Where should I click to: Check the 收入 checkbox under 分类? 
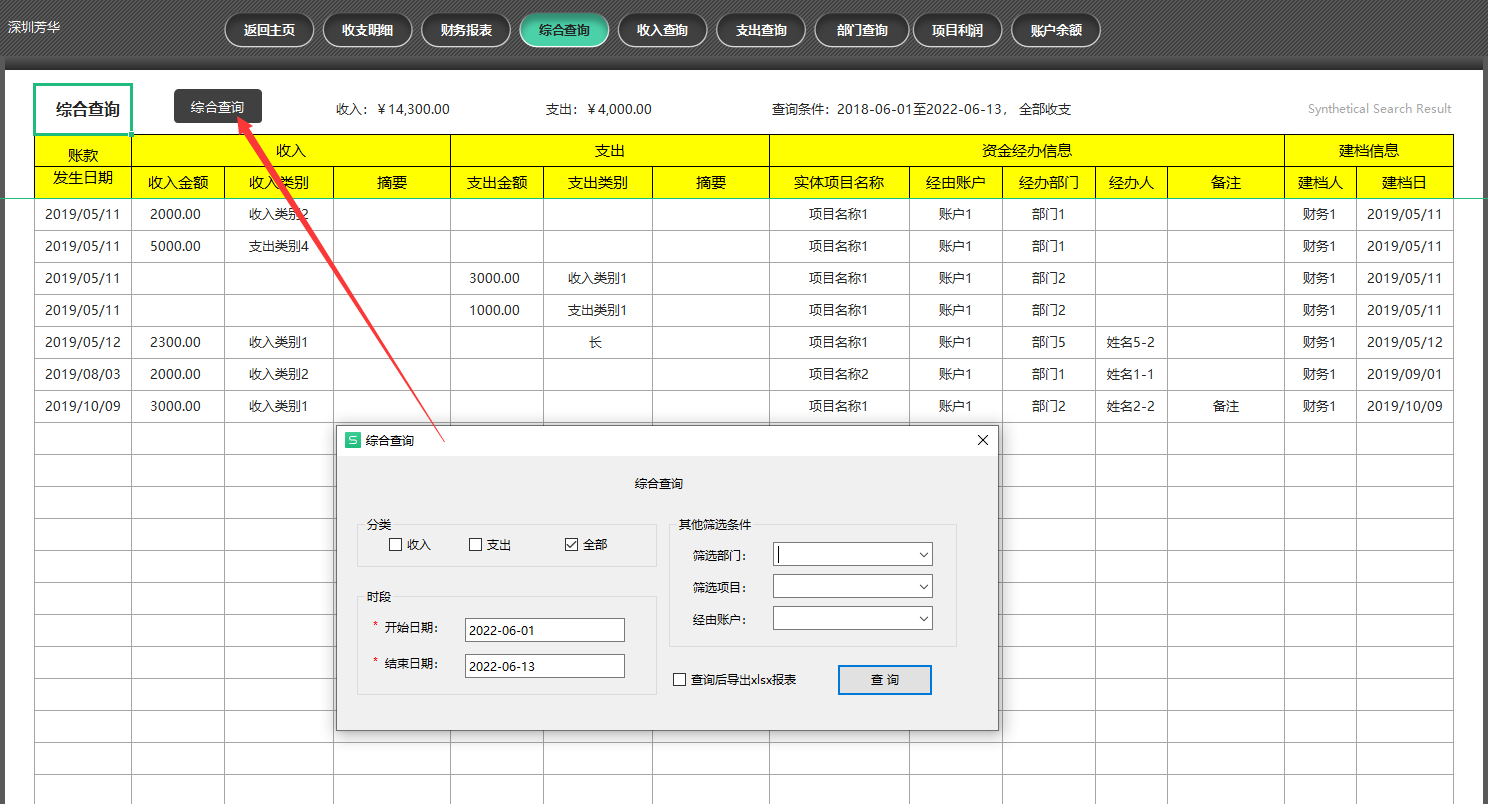point(395,545)
